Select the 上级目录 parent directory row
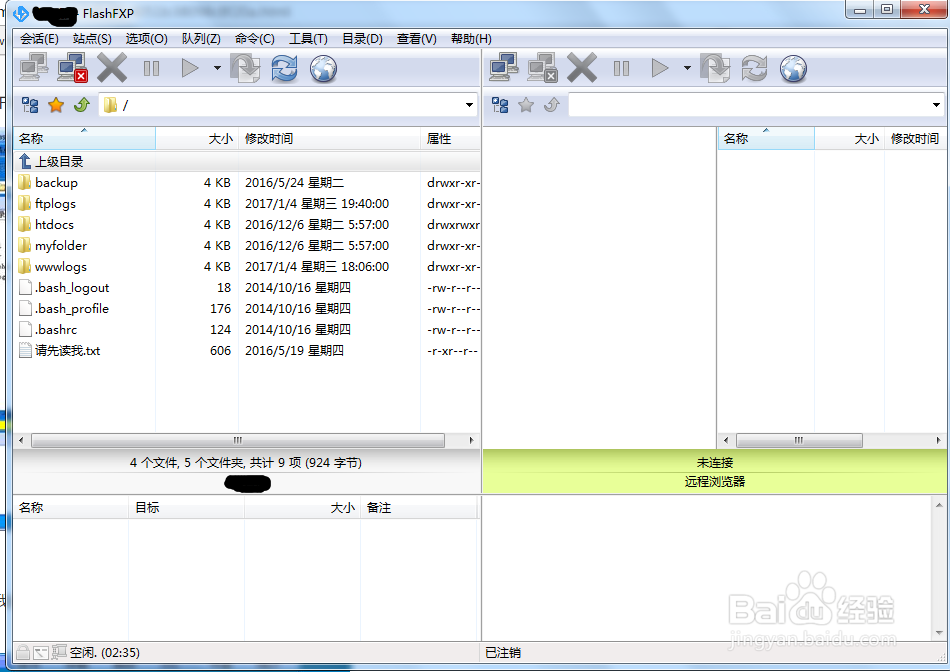This screenshot has height=672, width=950. (x=247, y=162)
